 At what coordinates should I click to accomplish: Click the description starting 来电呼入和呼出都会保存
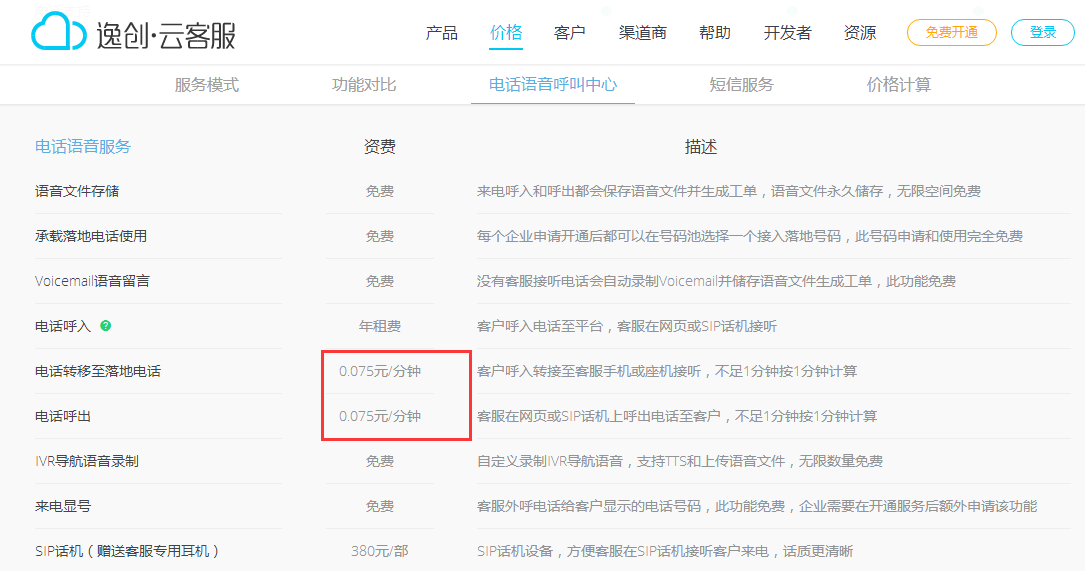729,191
